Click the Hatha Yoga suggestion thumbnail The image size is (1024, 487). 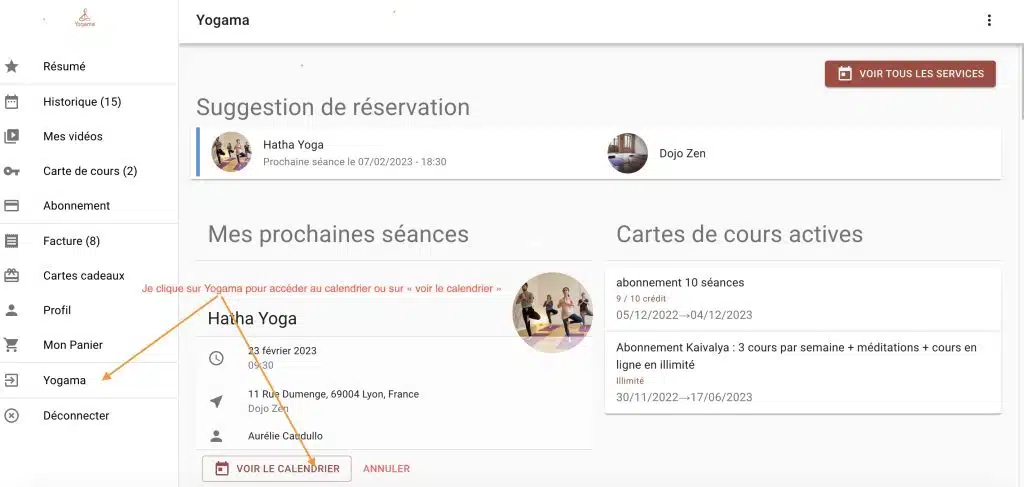coord(231,152)
